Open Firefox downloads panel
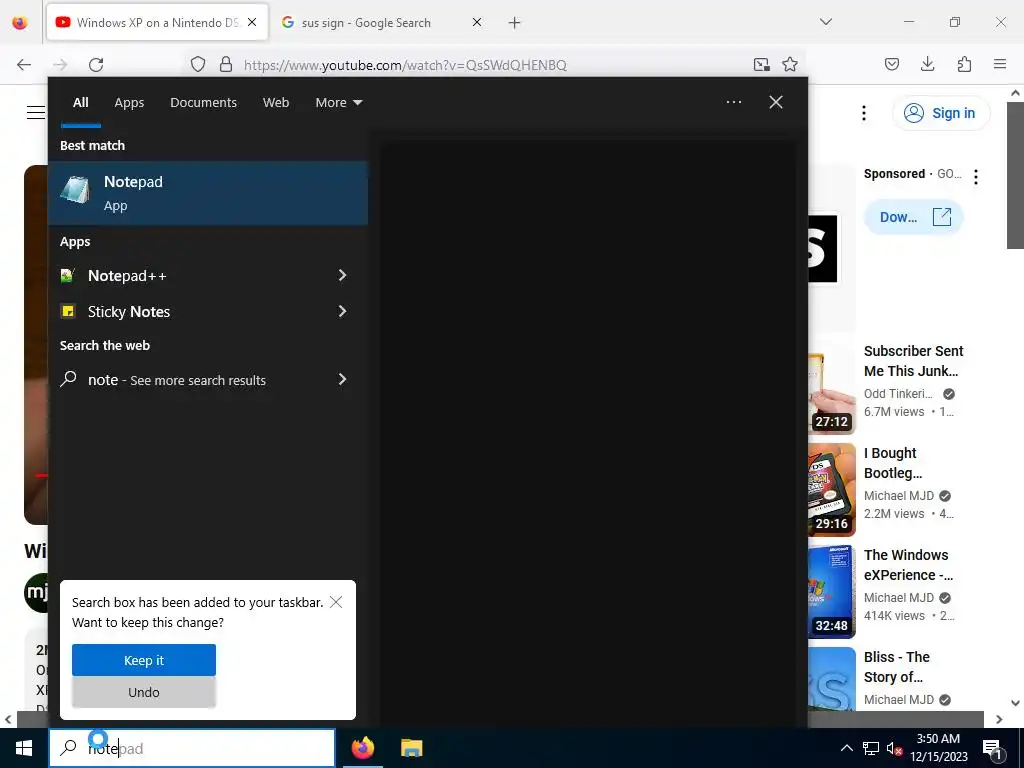The width and height of the screenshot is (1024, 768). tap(927, 64)
